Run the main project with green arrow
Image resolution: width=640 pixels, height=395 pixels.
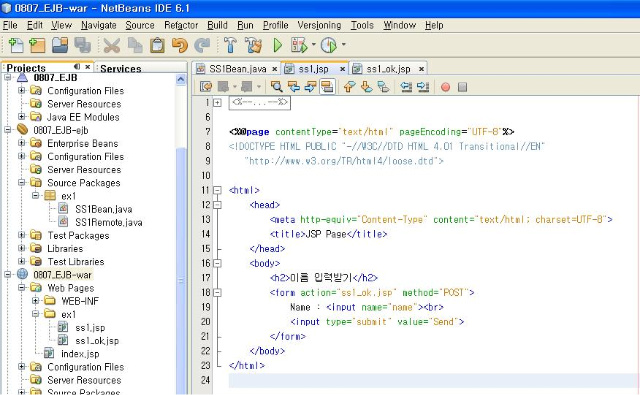[278, 45]
